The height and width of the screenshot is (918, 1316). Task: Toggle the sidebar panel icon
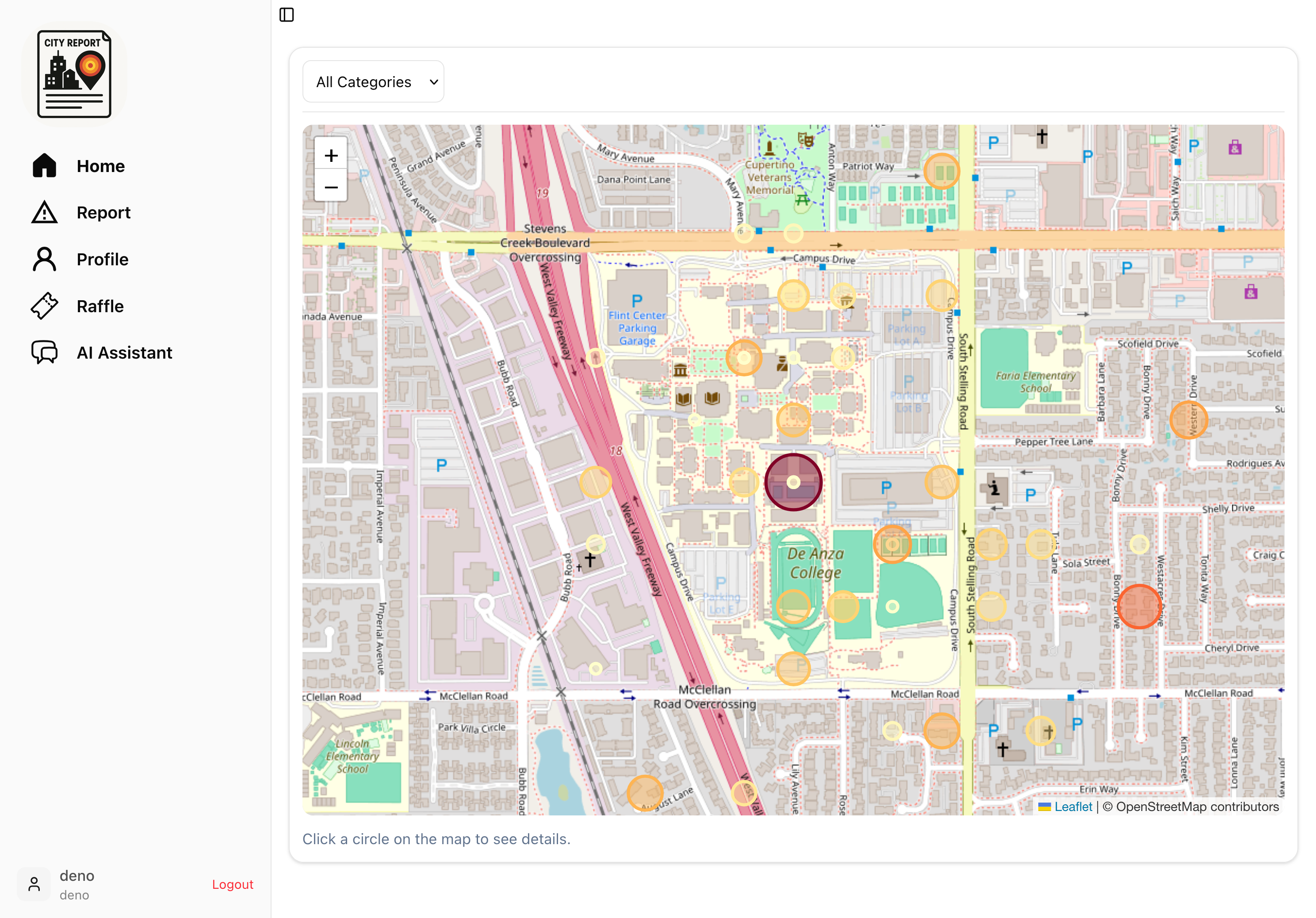point(287,15)
